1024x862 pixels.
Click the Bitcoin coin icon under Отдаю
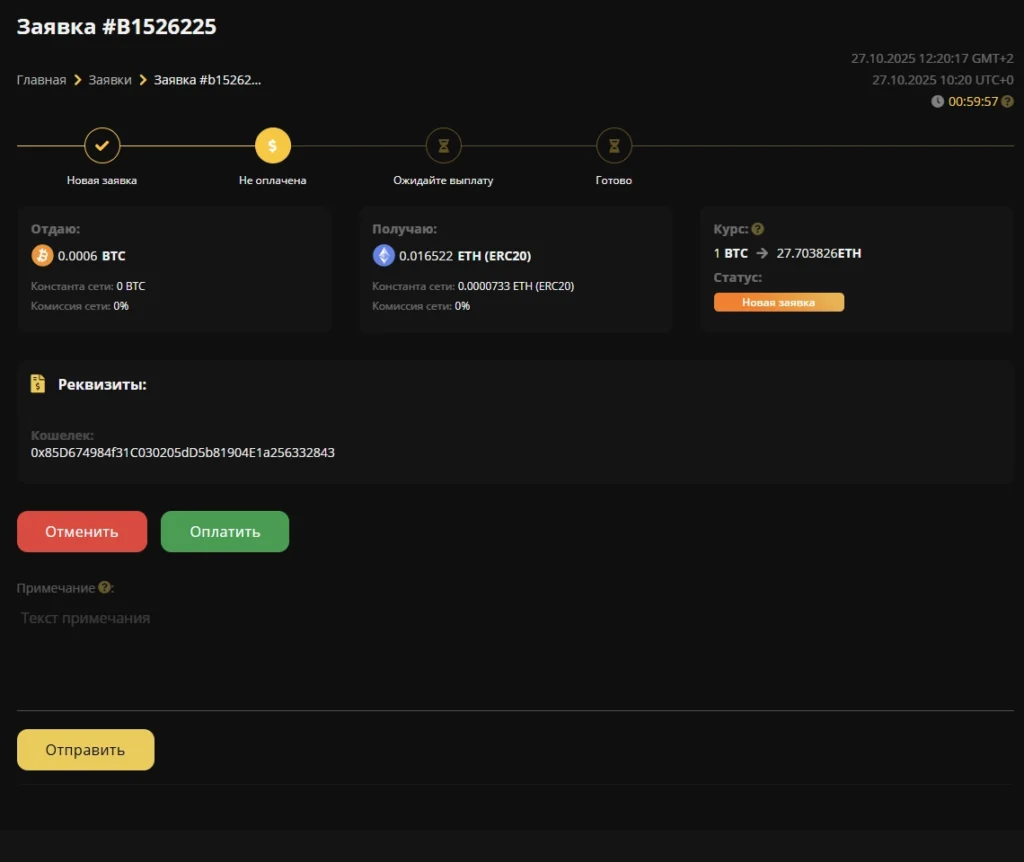pyautogui.click(x=42, y=255)
